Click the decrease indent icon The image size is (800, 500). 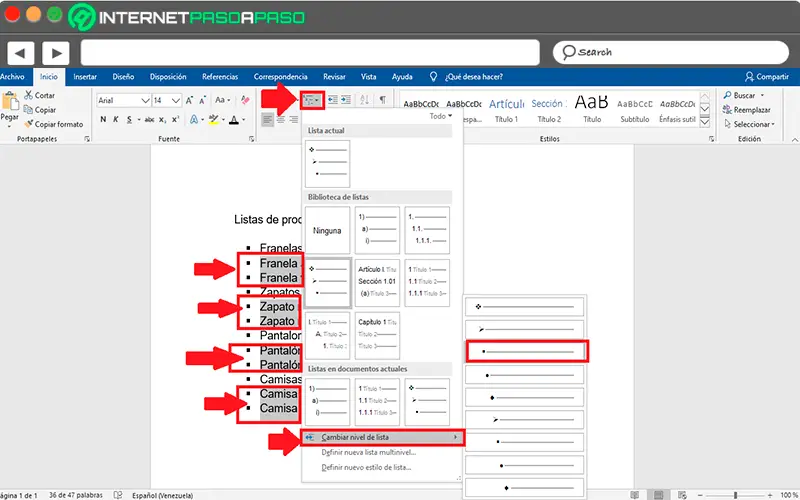pyautogui.click(x=333, y=100)
